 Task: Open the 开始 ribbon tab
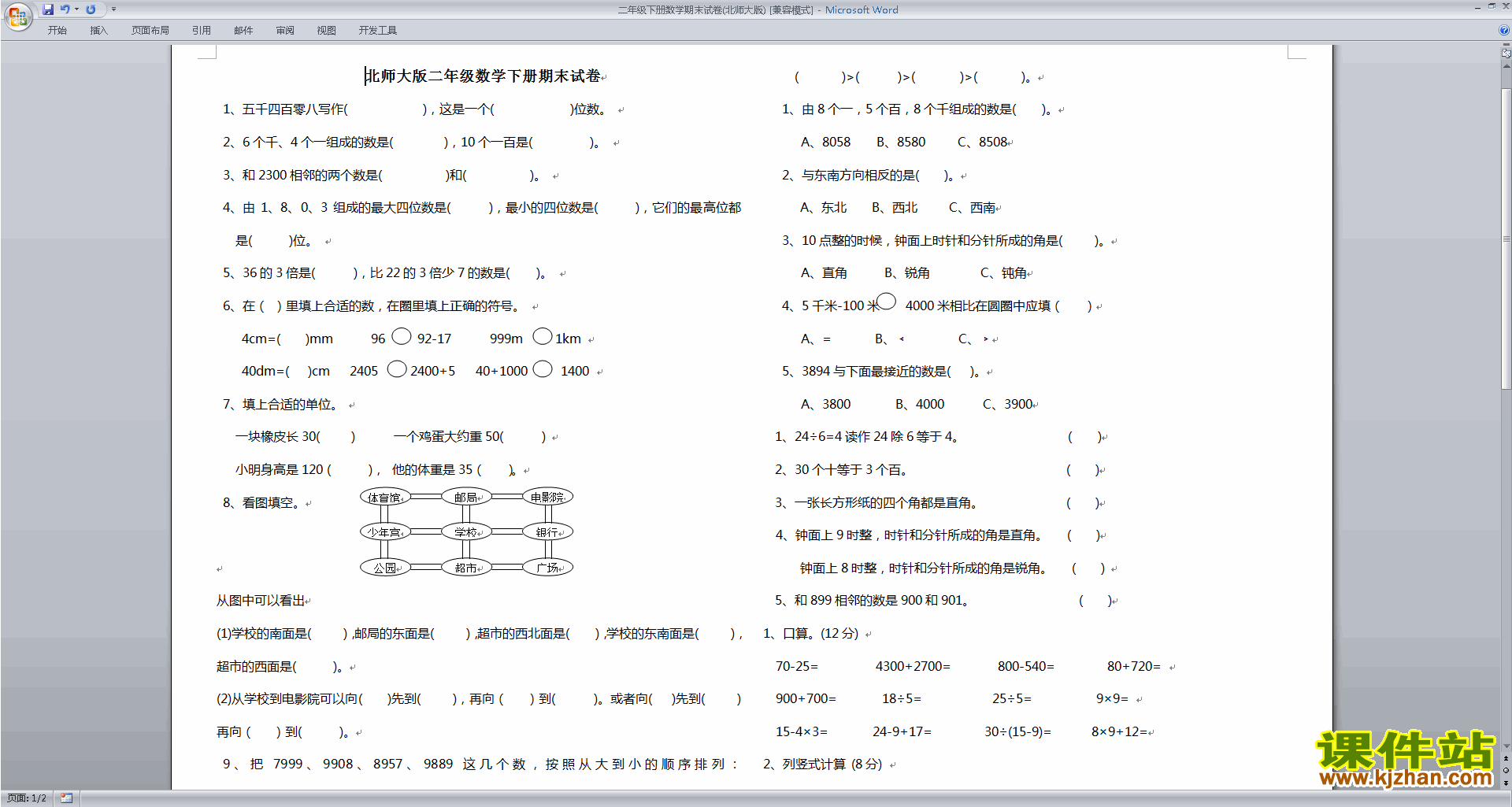click(x=57, y=30)
